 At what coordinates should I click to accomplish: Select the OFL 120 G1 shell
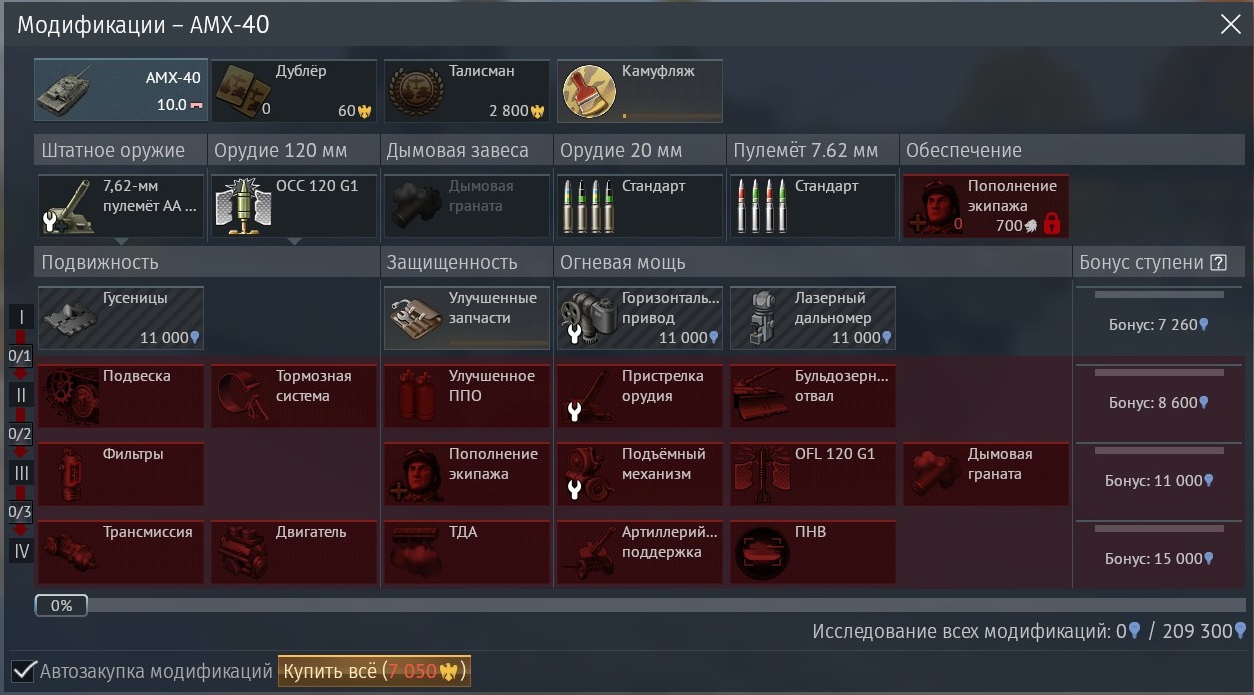(812, 474)
